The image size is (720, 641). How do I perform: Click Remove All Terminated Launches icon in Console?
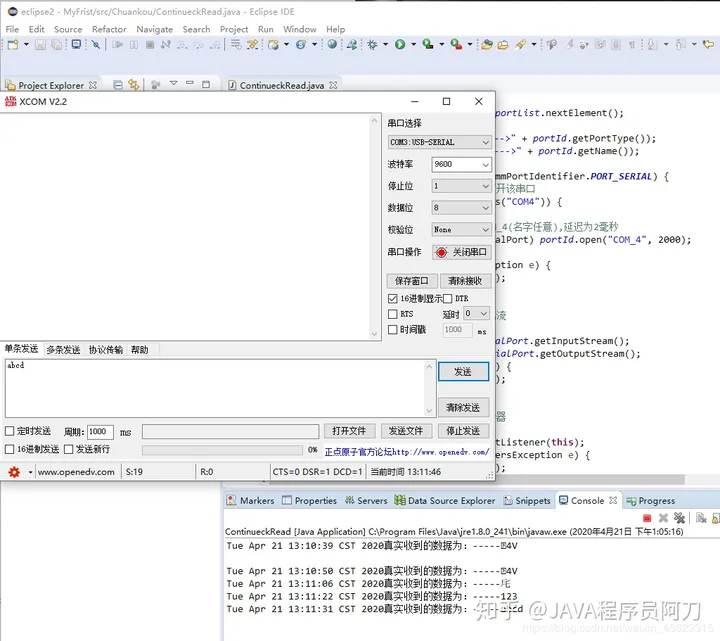(679, 518)
